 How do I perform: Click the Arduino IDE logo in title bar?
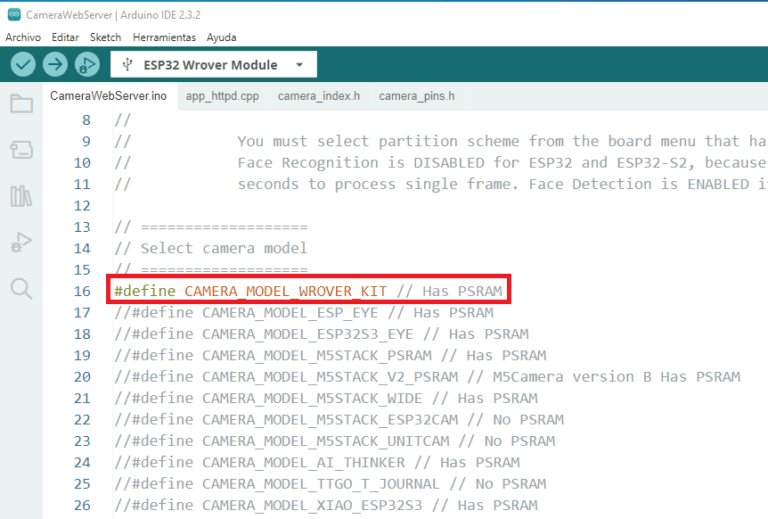coord(12,13)
